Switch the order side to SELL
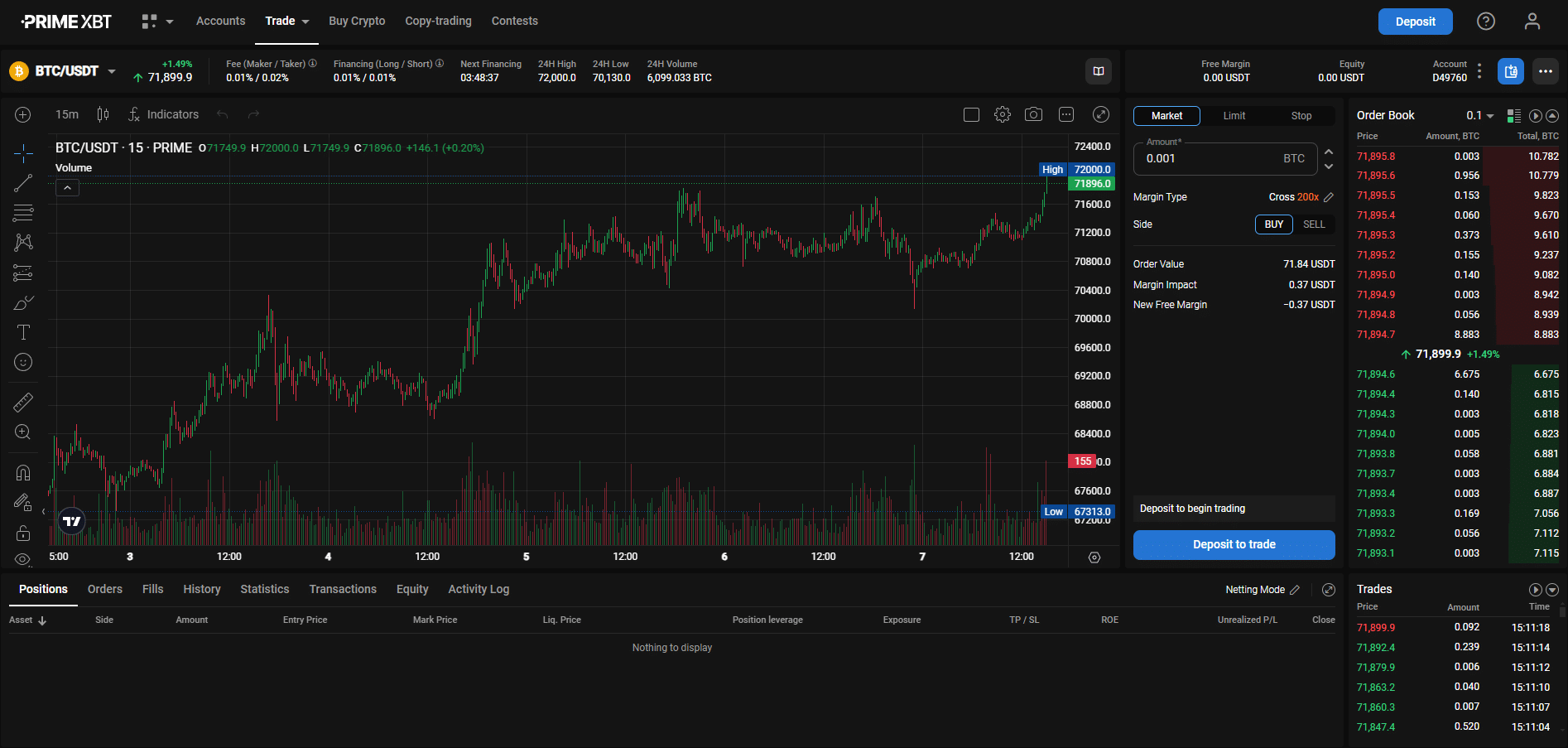1568x748 pixels. (1315, 224)
